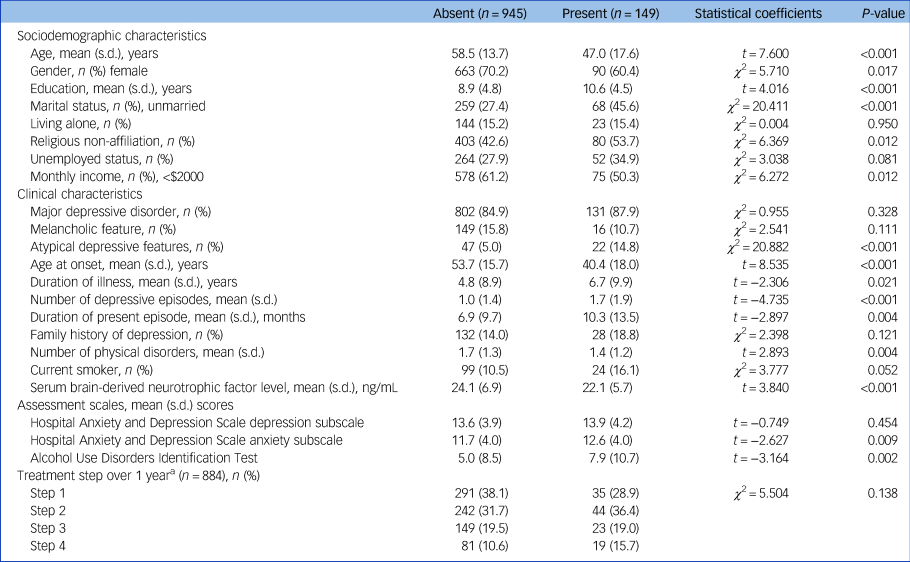Select the "Gender, n (%) female" row label
This screenshot has width=910, height=562.
91,71
